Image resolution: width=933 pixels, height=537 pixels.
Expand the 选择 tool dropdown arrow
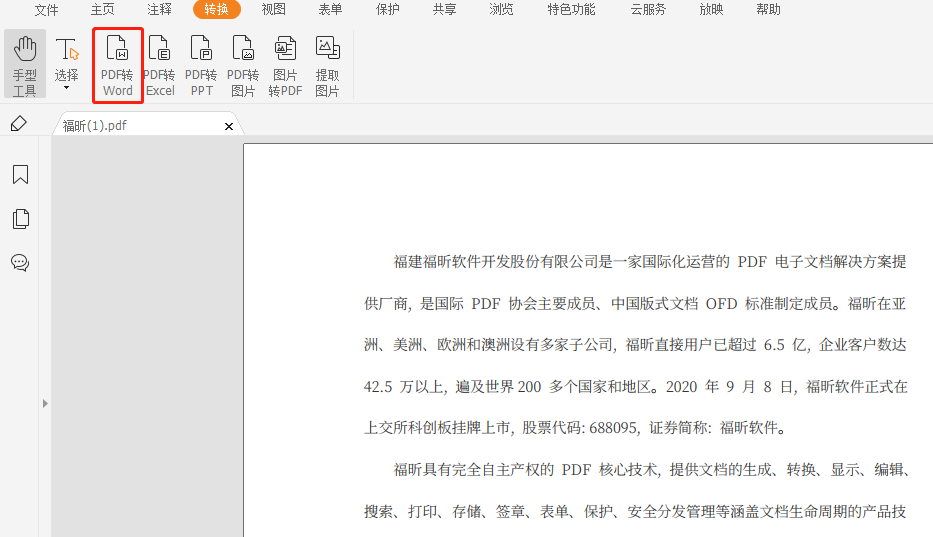(67, 89)
